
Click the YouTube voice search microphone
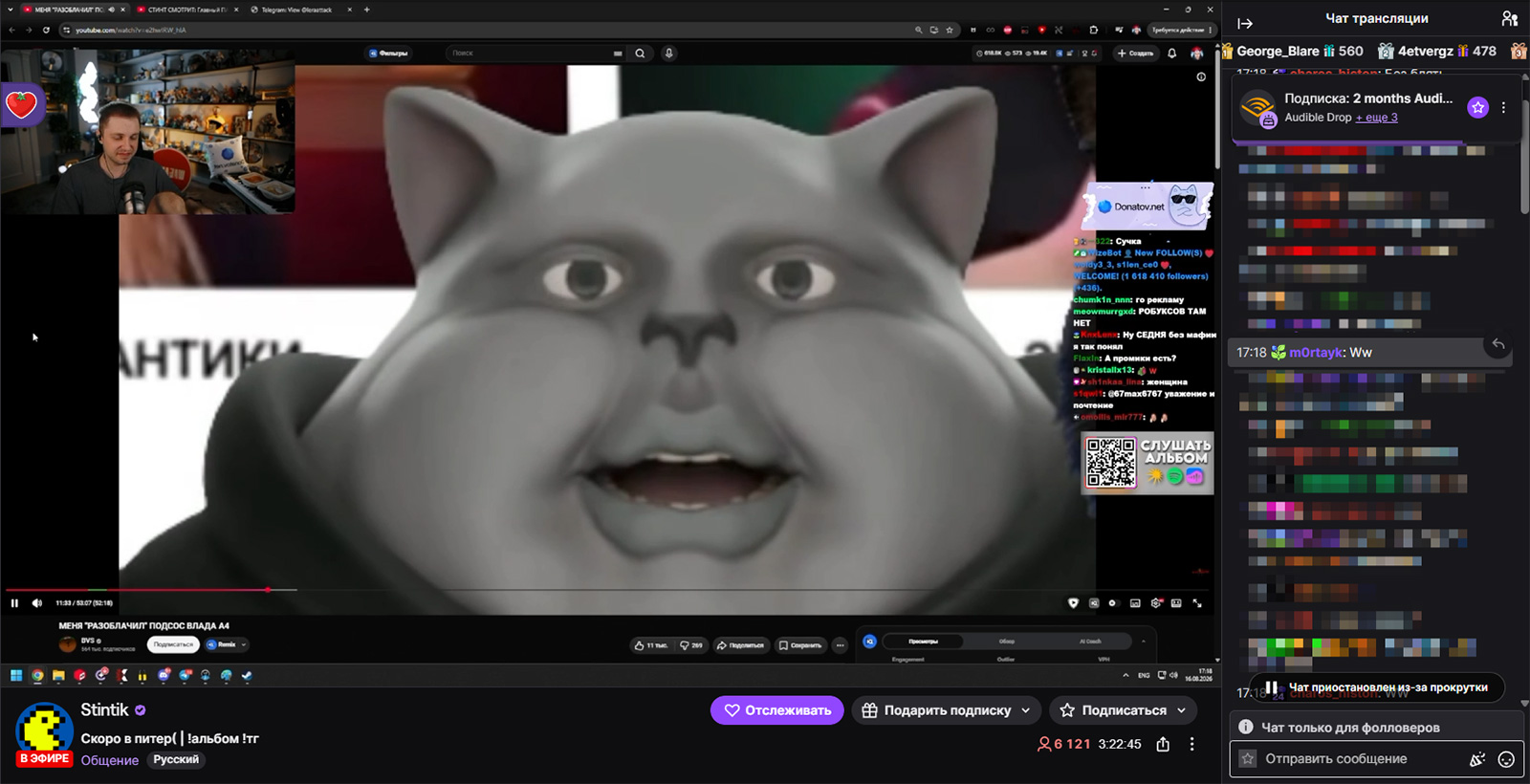pos(669,54)
